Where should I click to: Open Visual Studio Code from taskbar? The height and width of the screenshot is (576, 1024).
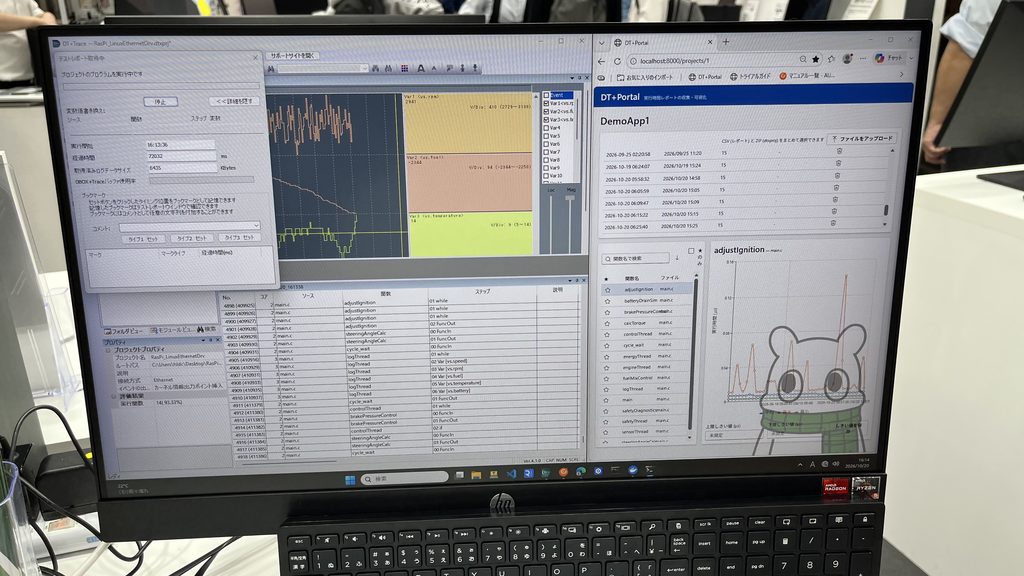click(x=511, y=473)
